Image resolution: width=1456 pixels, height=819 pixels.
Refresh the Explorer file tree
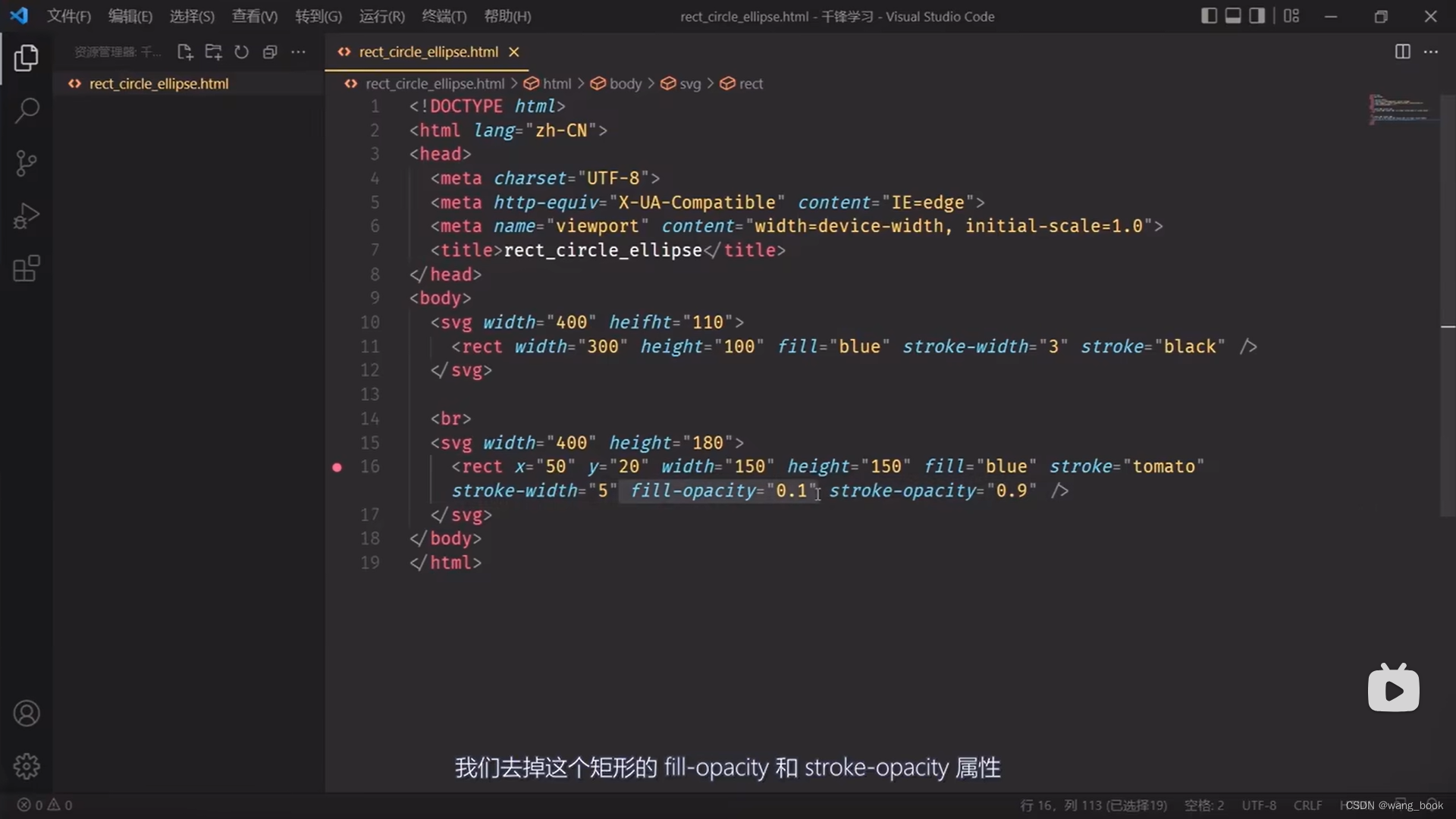coord(241,52)
